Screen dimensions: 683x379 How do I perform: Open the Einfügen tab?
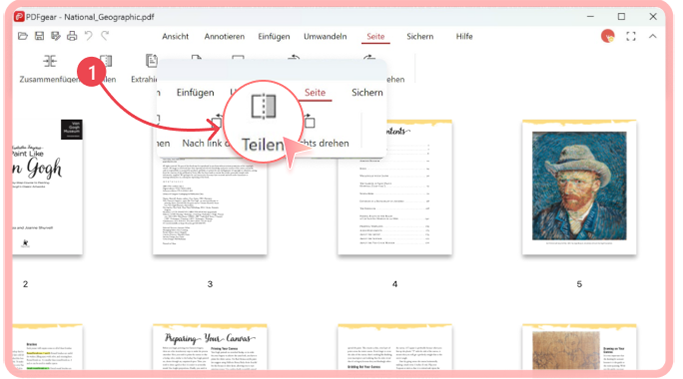[274, 37]
